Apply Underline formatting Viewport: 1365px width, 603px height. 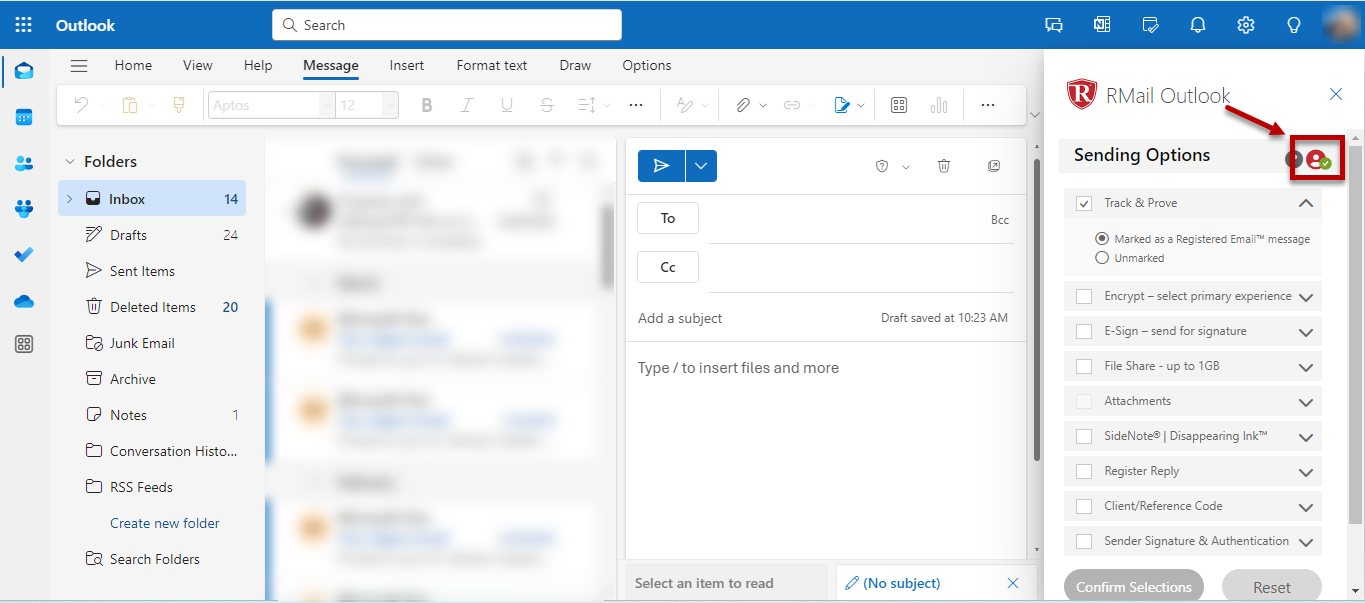[x=506, y=105]
